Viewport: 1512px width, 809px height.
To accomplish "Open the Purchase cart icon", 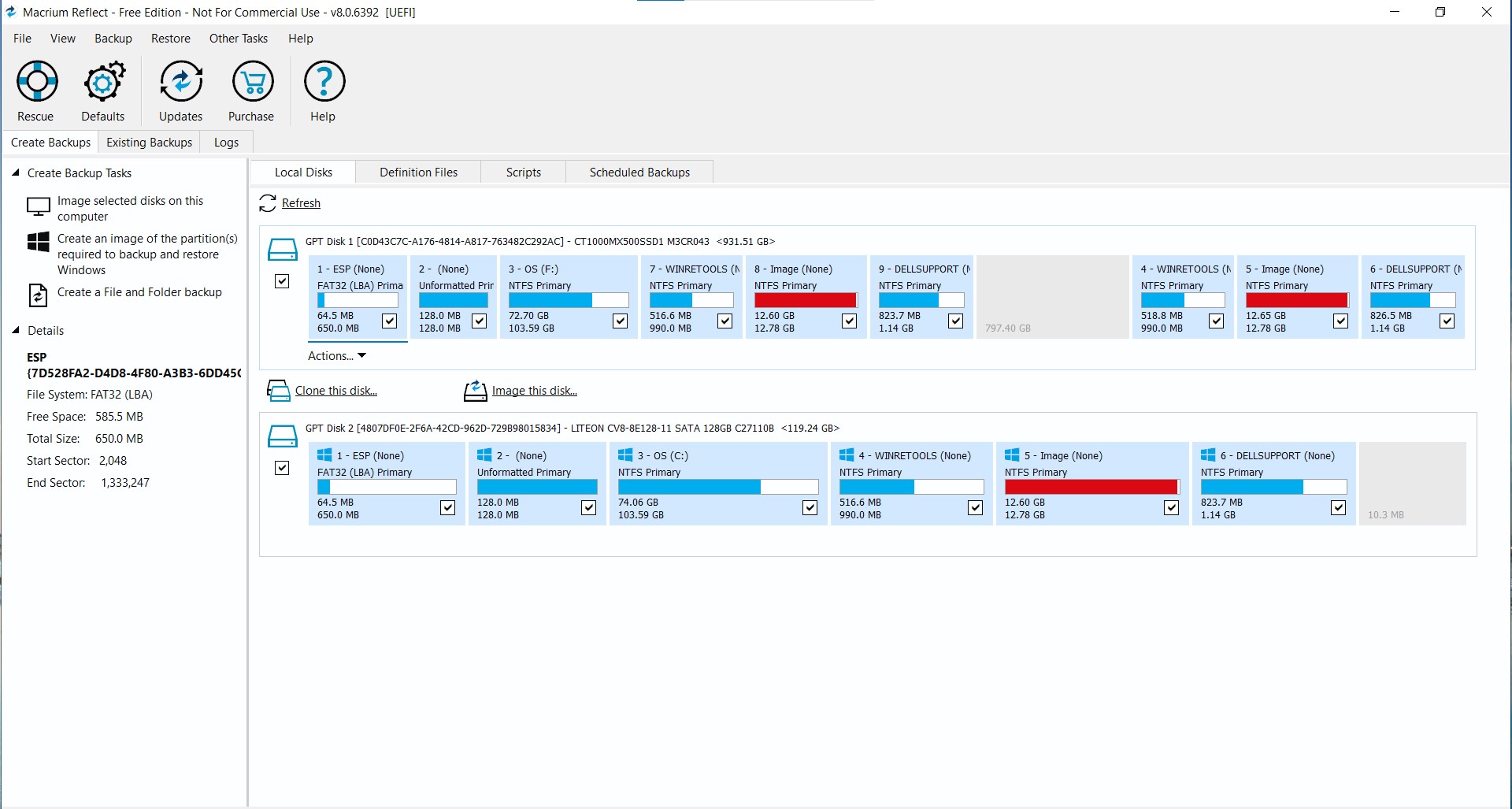I will (x=252, y=82).
